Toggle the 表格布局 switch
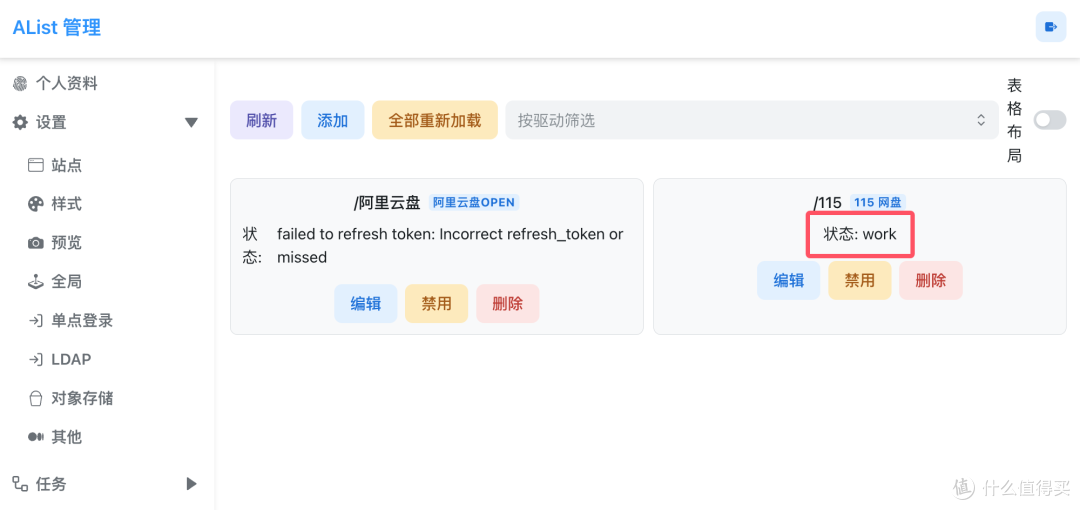 pyautogui.click(x=1050, y=120)
